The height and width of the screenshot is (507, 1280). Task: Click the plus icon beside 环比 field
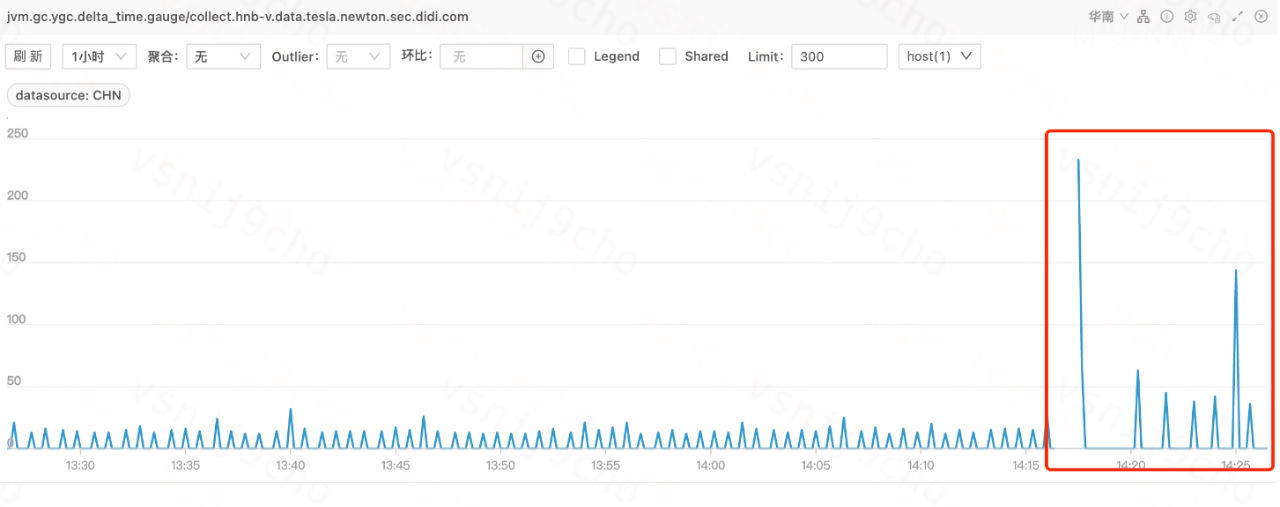(538, 57)
